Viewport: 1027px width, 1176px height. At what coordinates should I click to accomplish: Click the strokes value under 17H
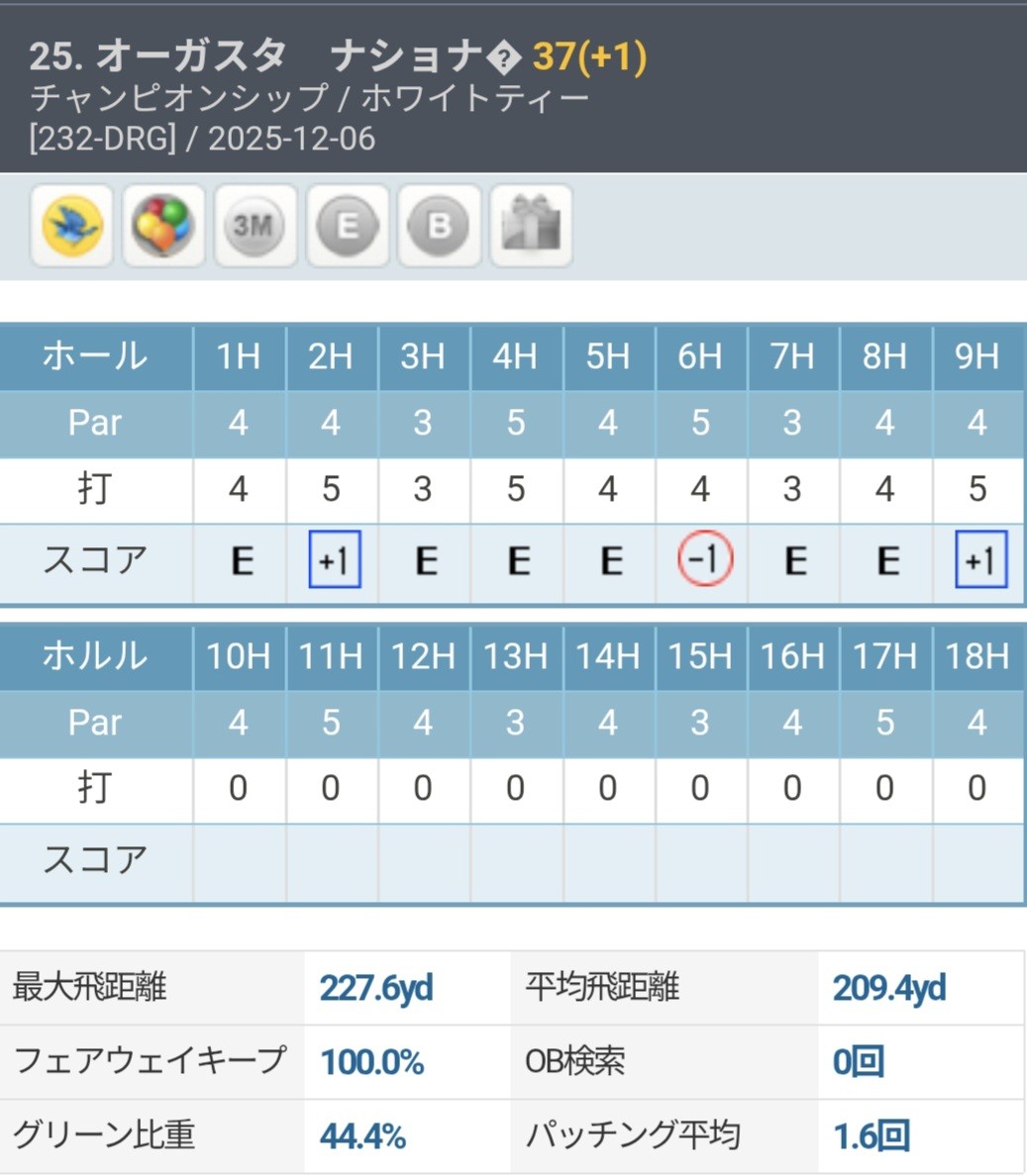885,788
